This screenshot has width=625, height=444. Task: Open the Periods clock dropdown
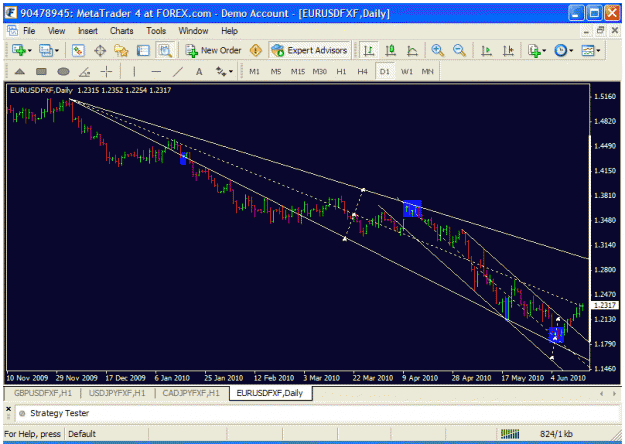coord(564,51)
